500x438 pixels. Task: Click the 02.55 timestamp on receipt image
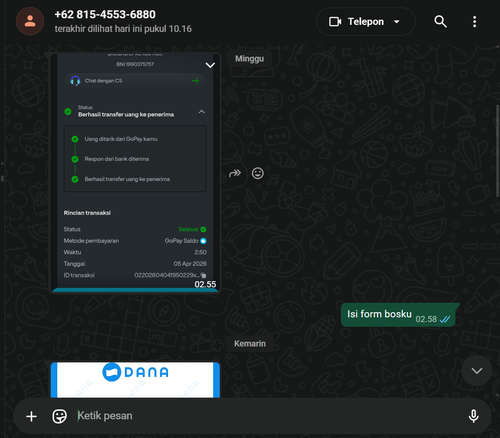pos(205,284)
